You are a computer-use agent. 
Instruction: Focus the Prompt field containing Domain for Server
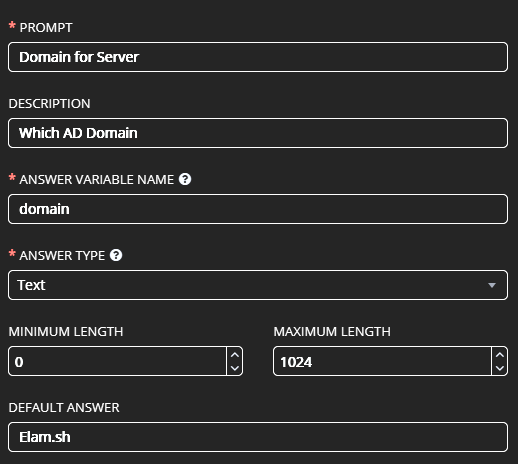258,57
